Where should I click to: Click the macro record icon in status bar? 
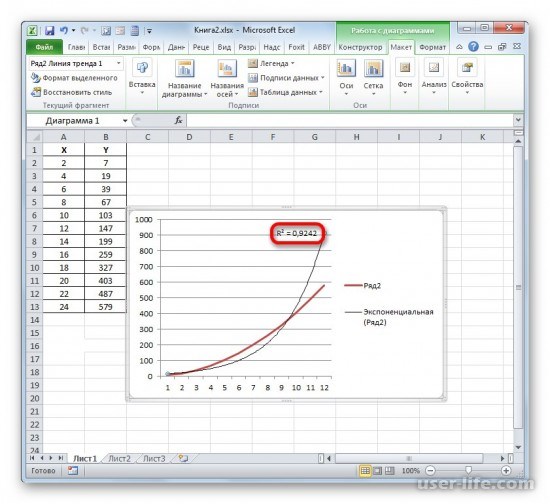coord(73,470)
